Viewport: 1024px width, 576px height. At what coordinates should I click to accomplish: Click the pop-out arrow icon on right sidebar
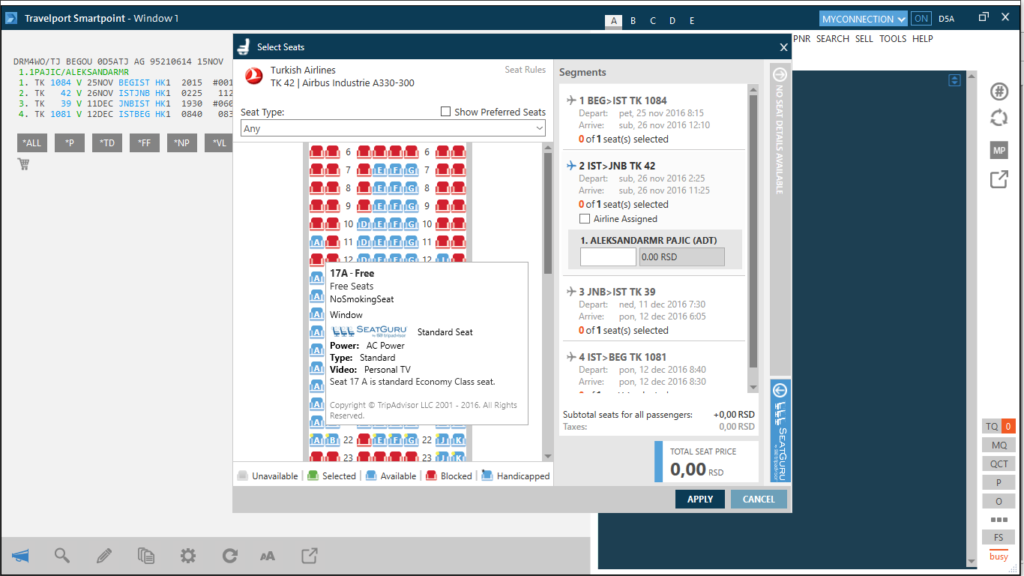pyautogui.click(x=999, y=180)
